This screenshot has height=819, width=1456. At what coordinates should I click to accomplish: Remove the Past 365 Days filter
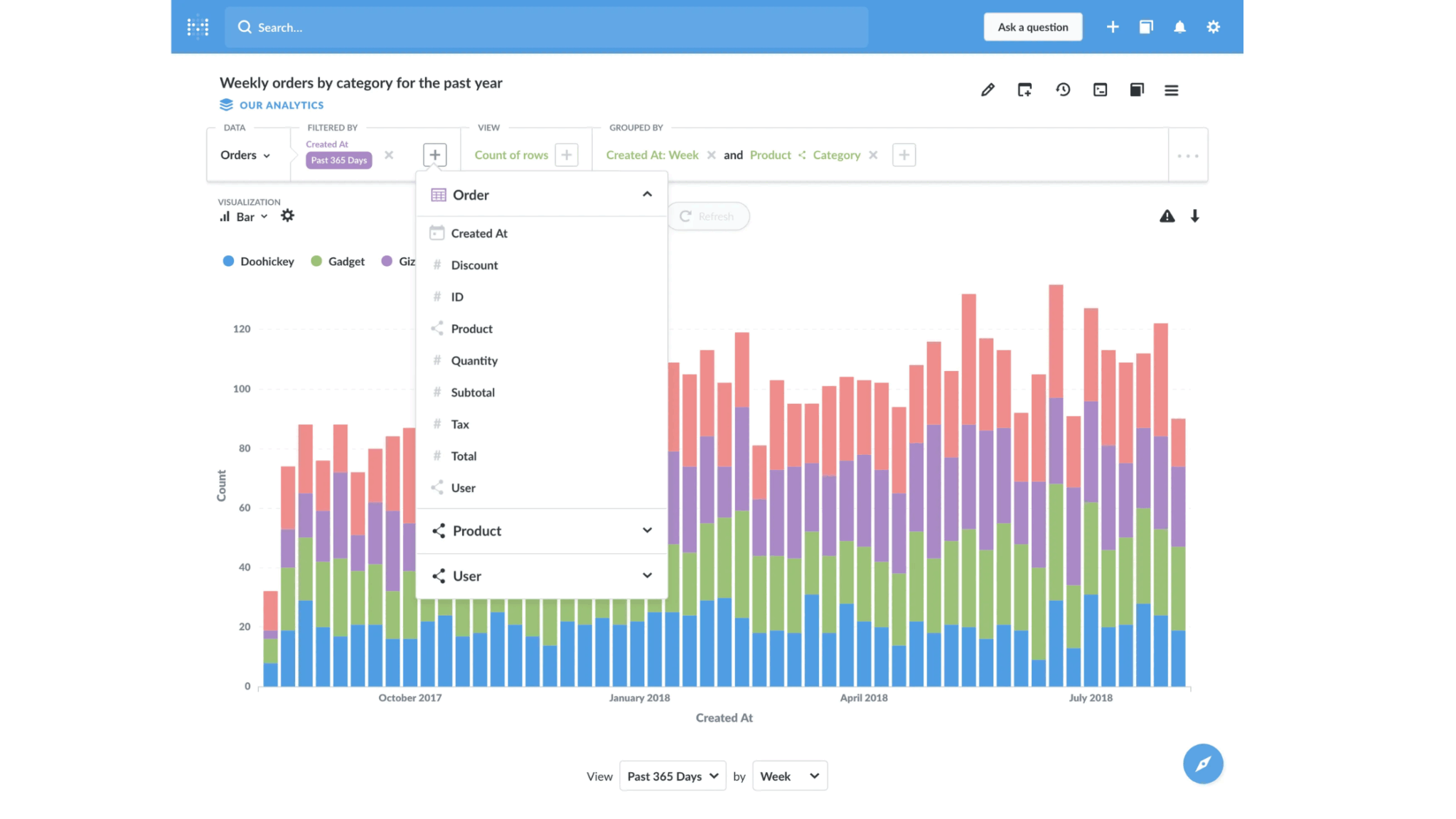389,155
